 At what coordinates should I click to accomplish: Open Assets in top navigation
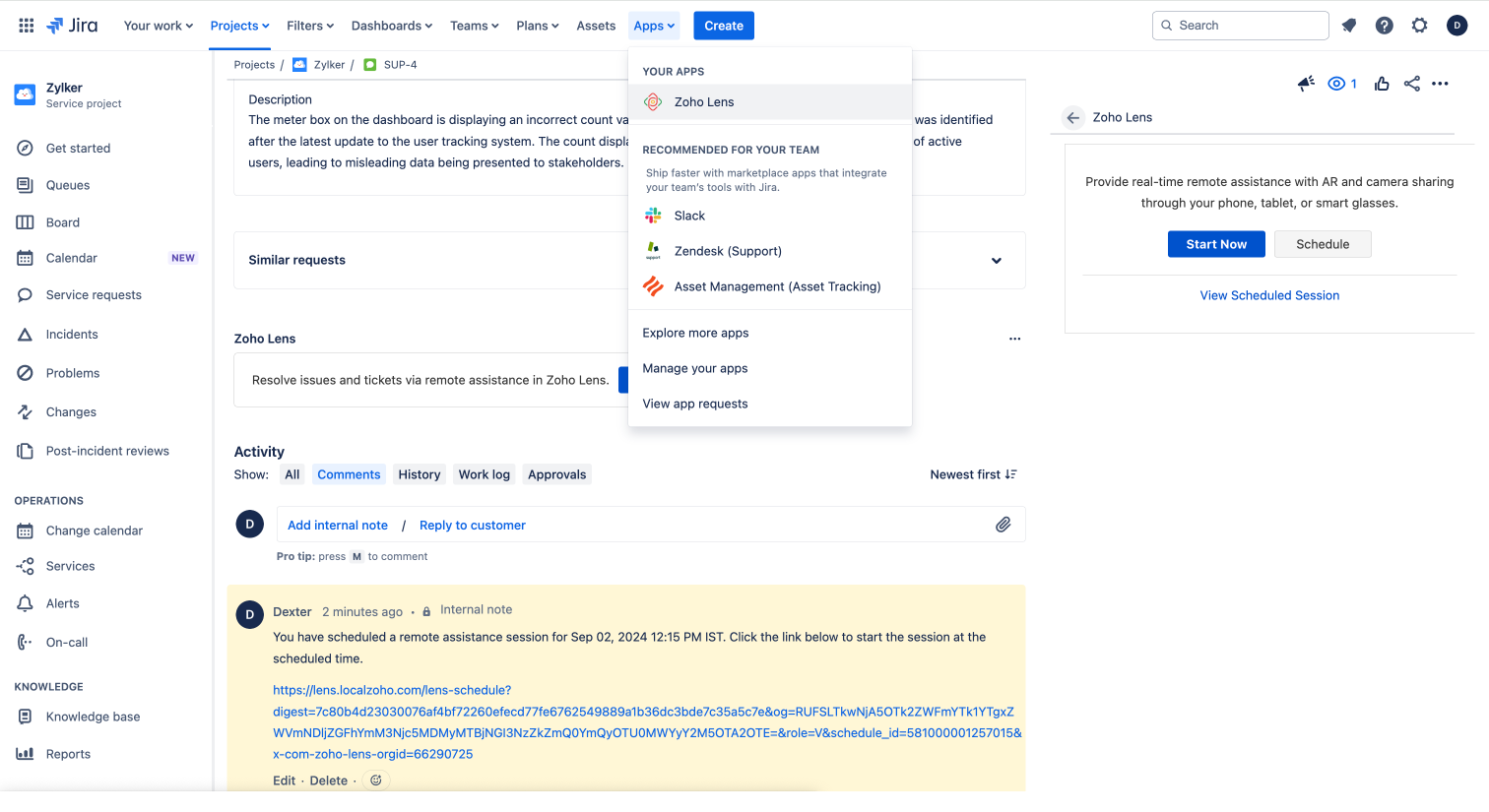pos(596,26)
